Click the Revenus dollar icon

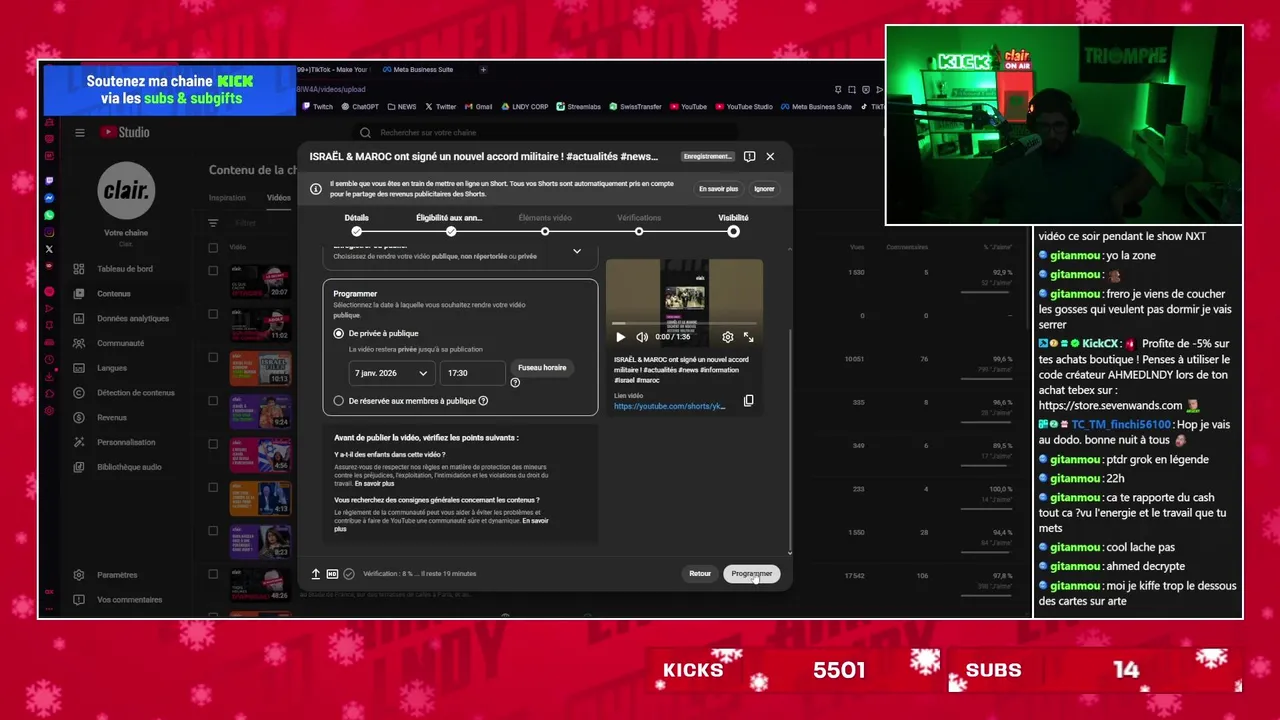[79, 418]
